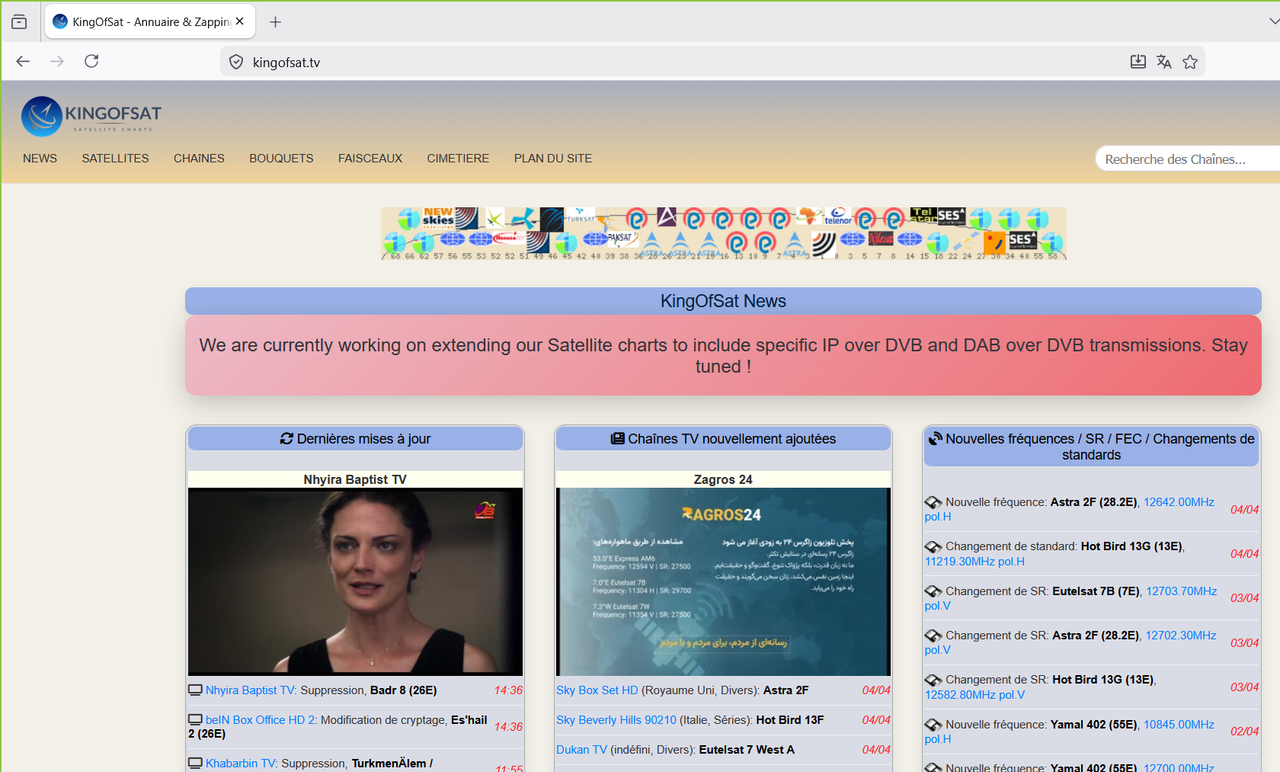1280x772 pixels.
Task: Close the KingOfSat browser tab
Action: point(240,21)
